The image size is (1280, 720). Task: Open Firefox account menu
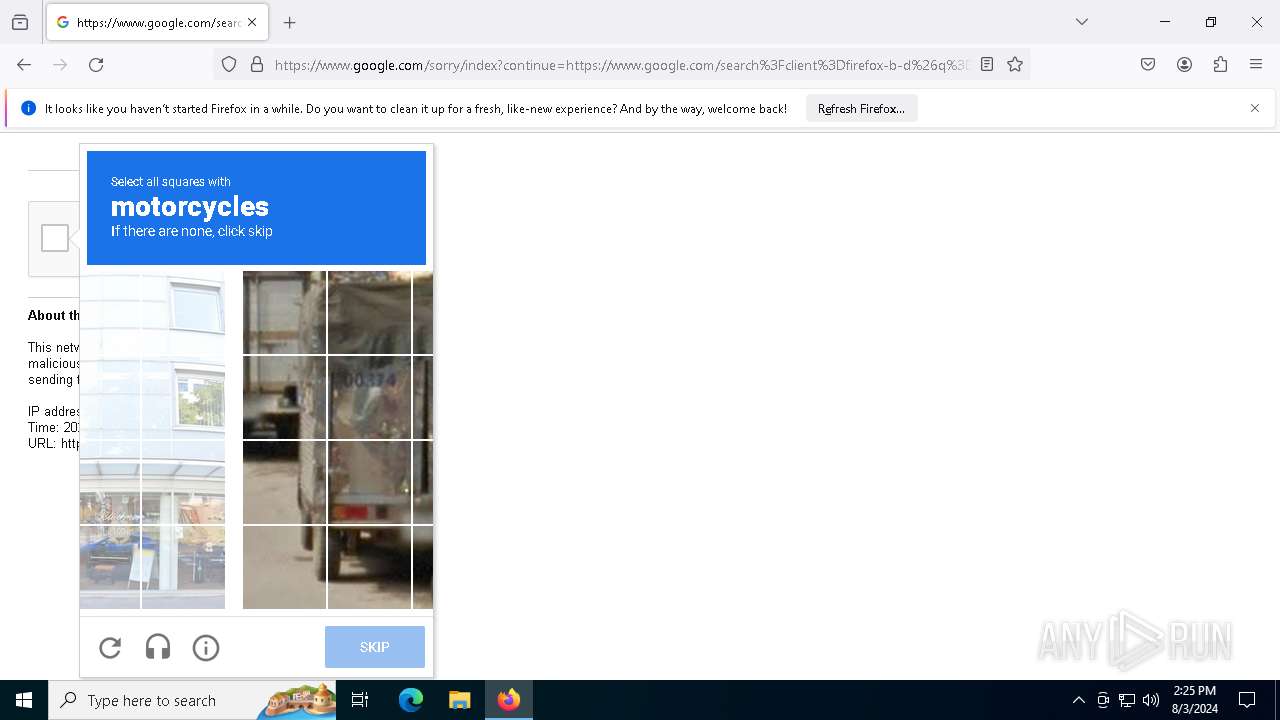point(1184,65)
